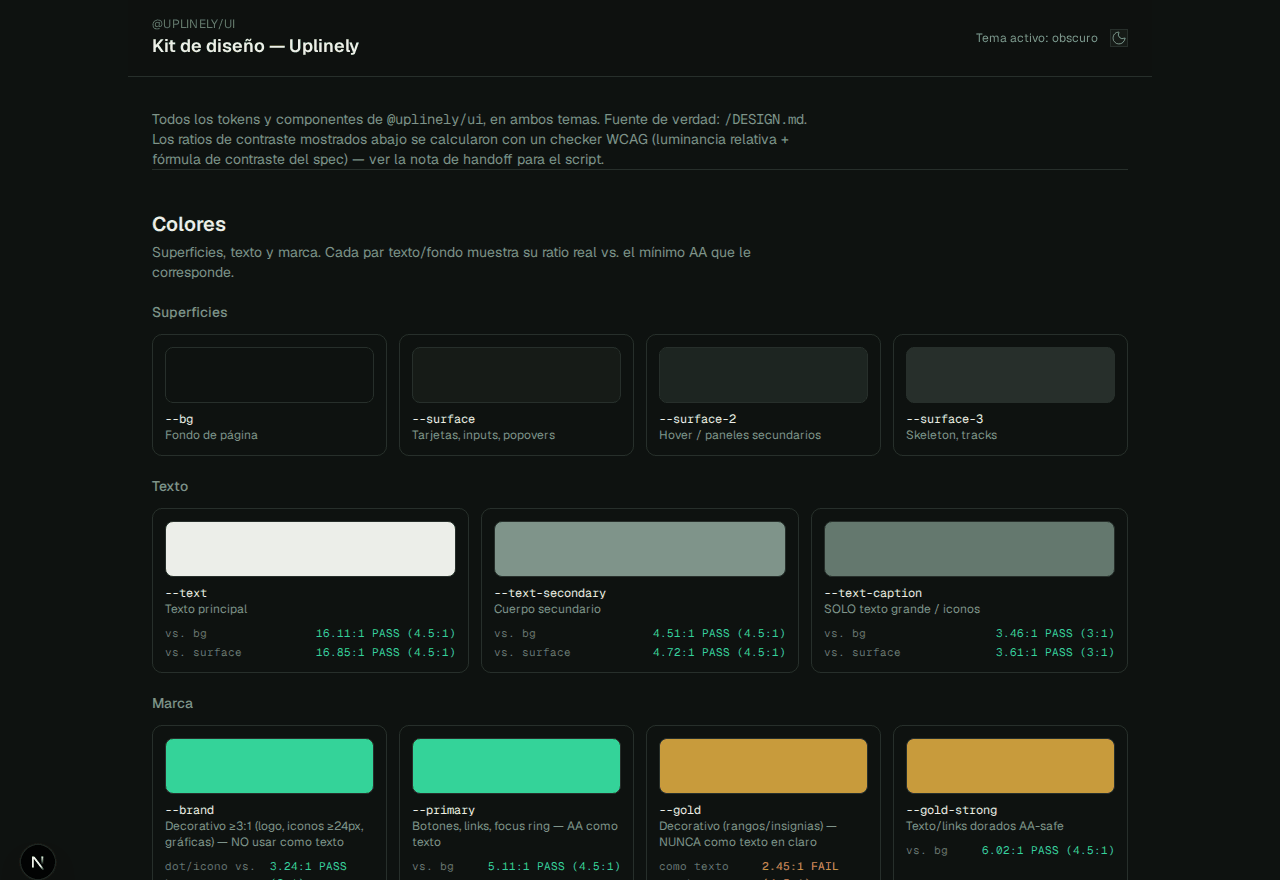Click the "3.24:1 PASS" contrast value
This screenshot has width=1280, height=880.
(308, 866)
